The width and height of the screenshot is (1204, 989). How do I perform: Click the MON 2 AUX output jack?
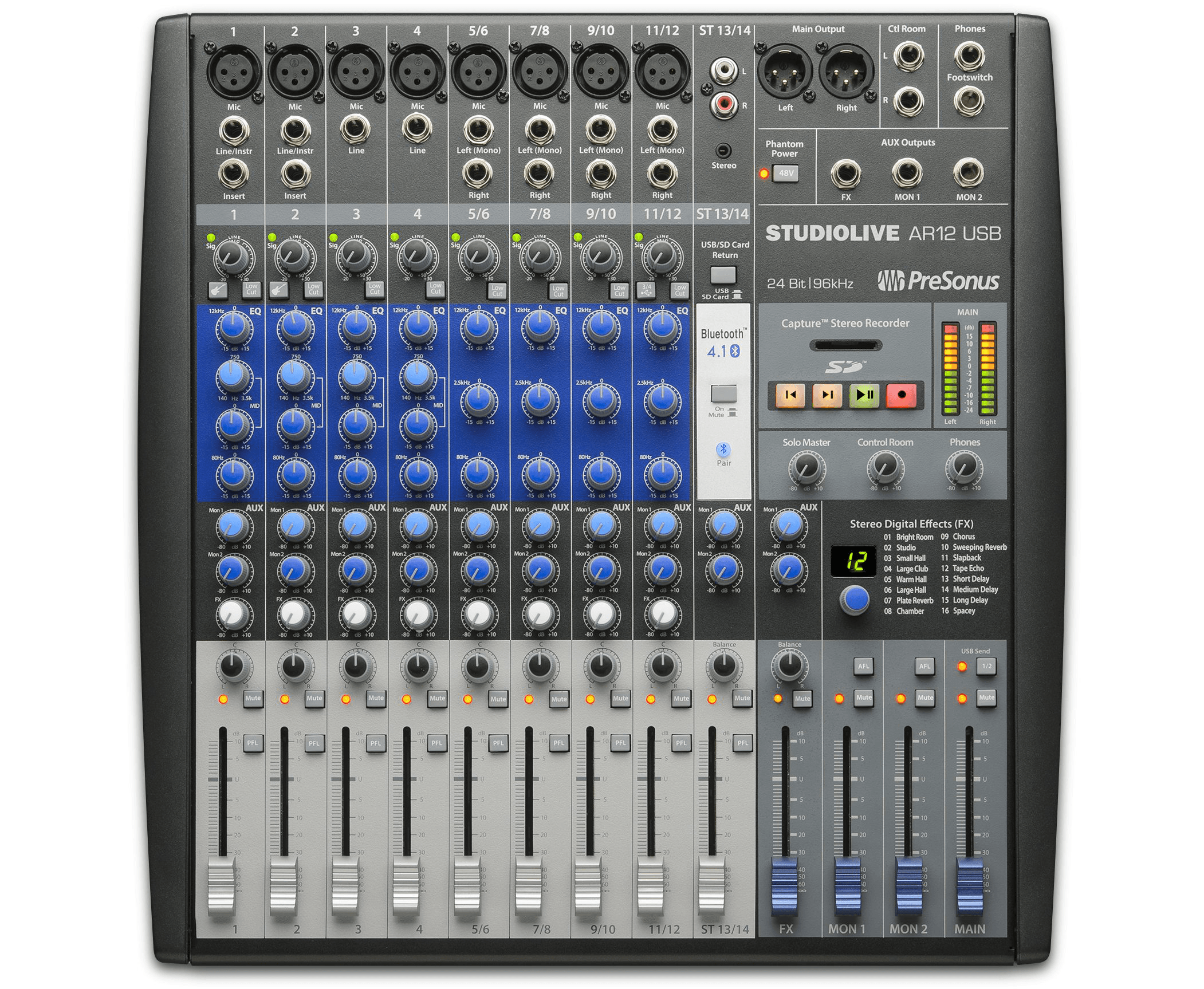pyautogui.click(x=969, y=174)
